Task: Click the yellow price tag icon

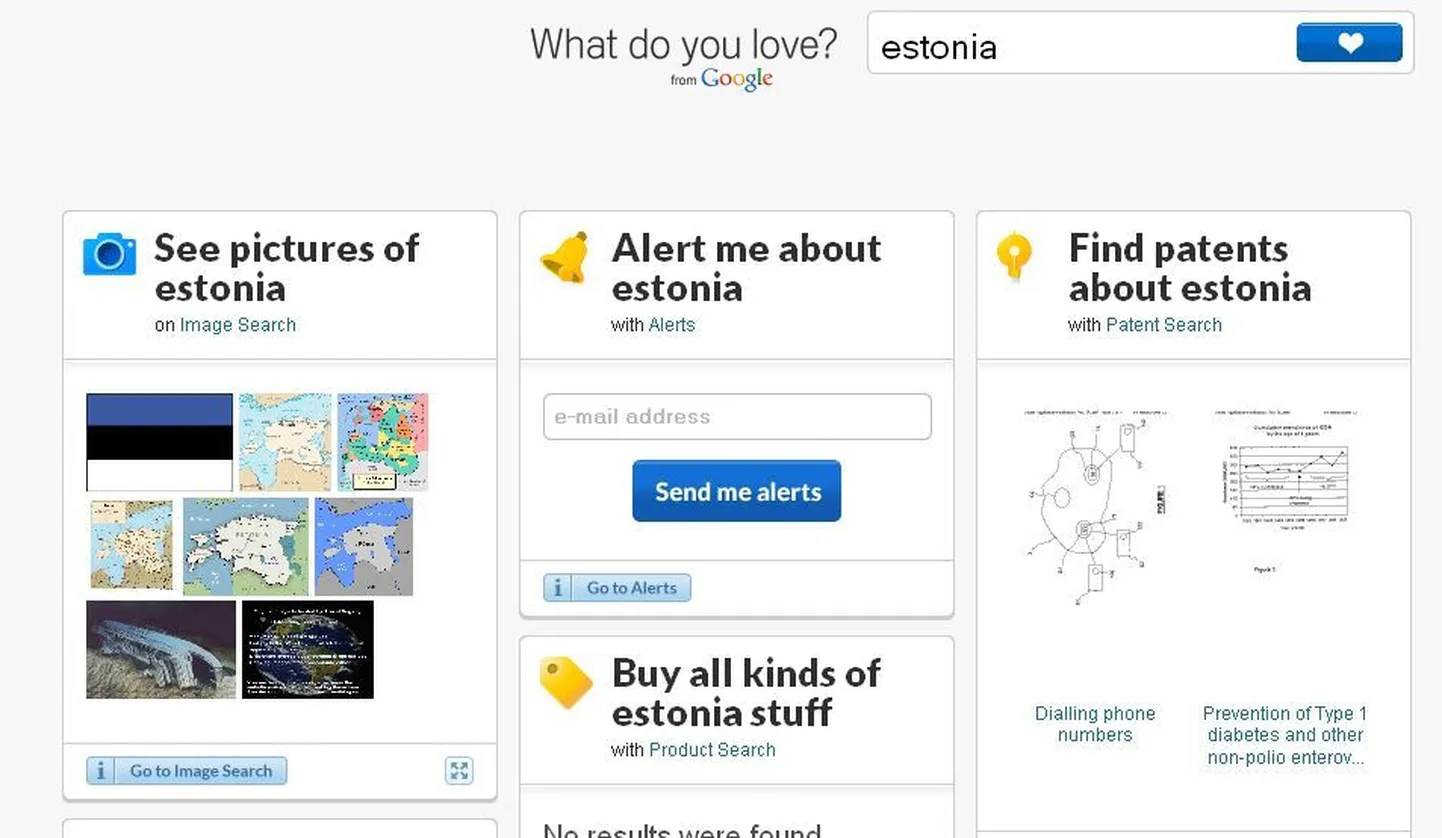Action: point(566,682)
